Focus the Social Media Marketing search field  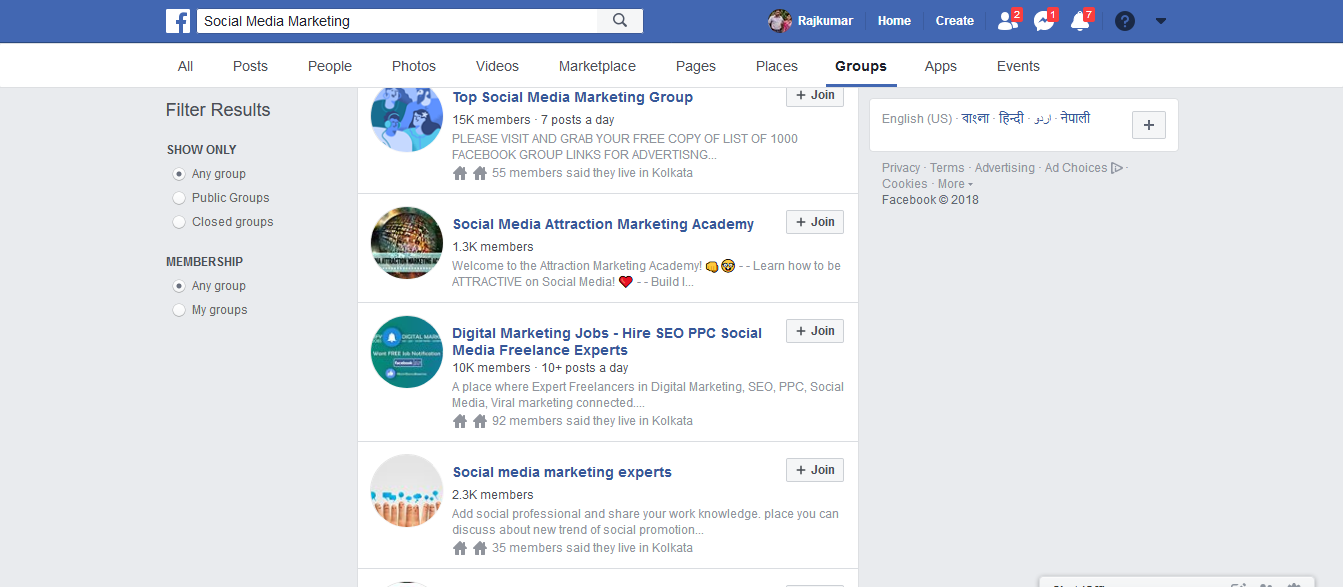[397, 21]
